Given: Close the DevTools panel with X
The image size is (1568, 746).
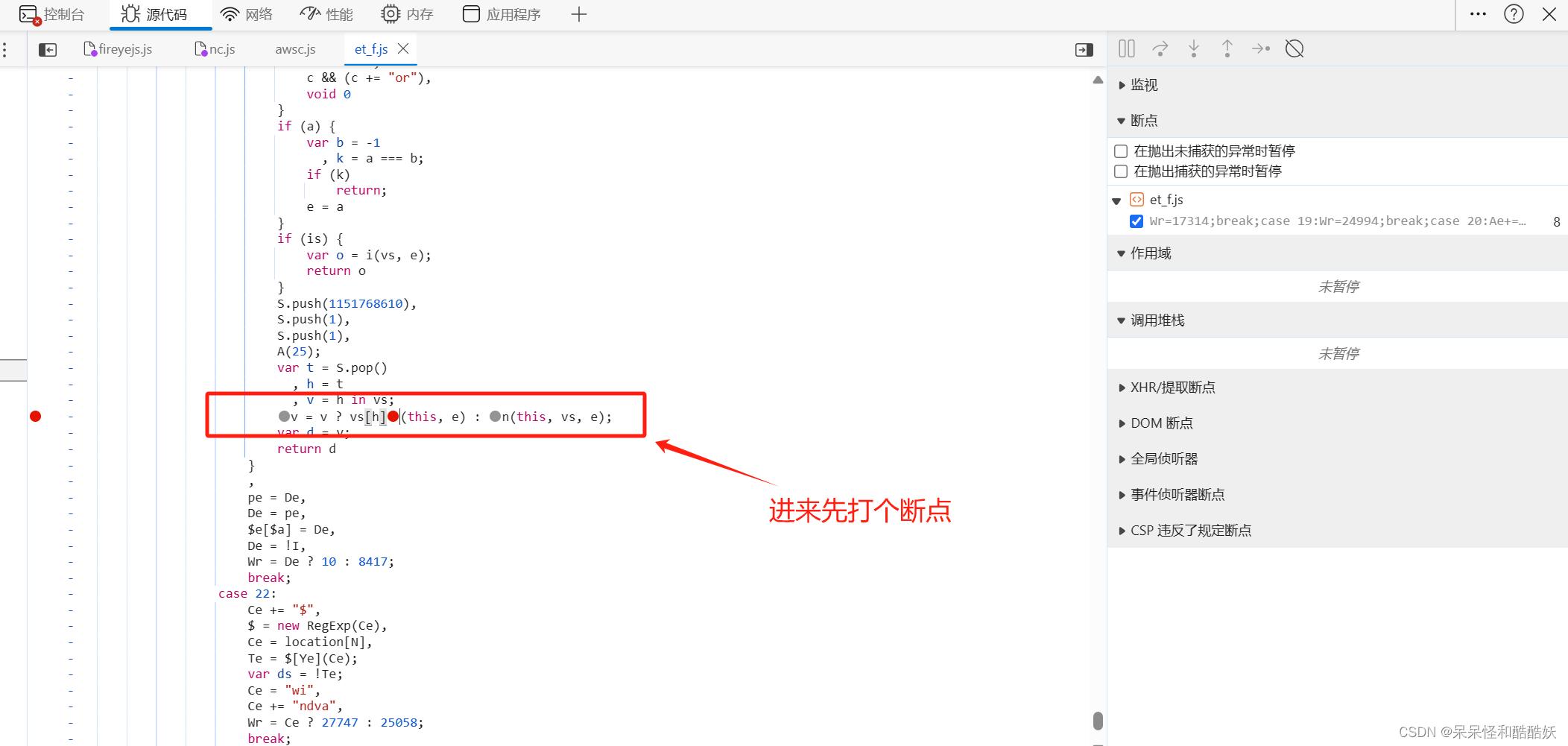Looking at the screenshot, I should pos(1549,14).
